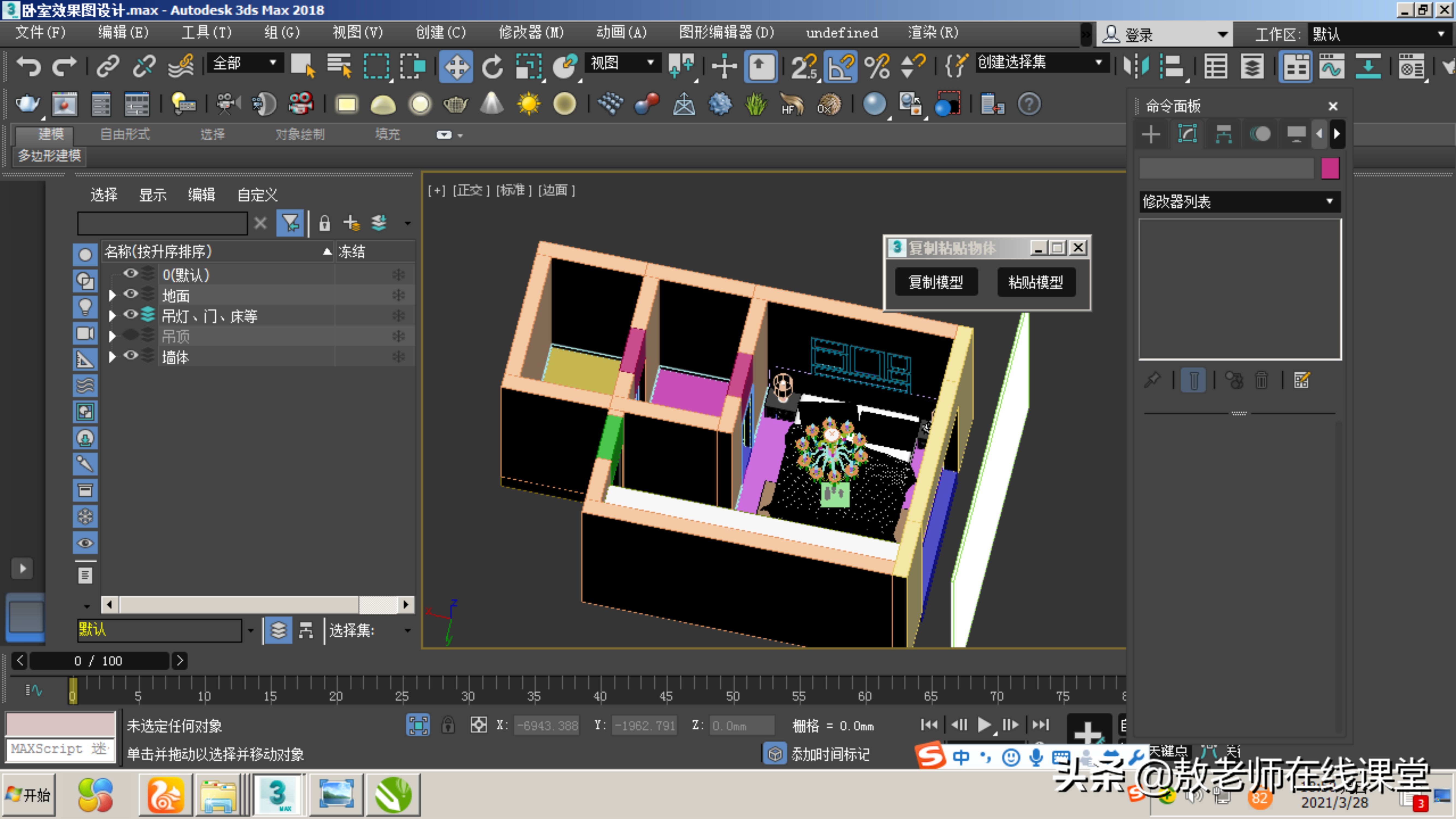Click the pink object color swatch

1330,168
